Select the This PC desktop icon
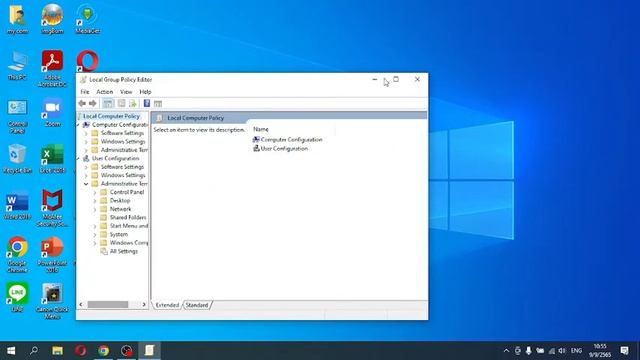 17,66
